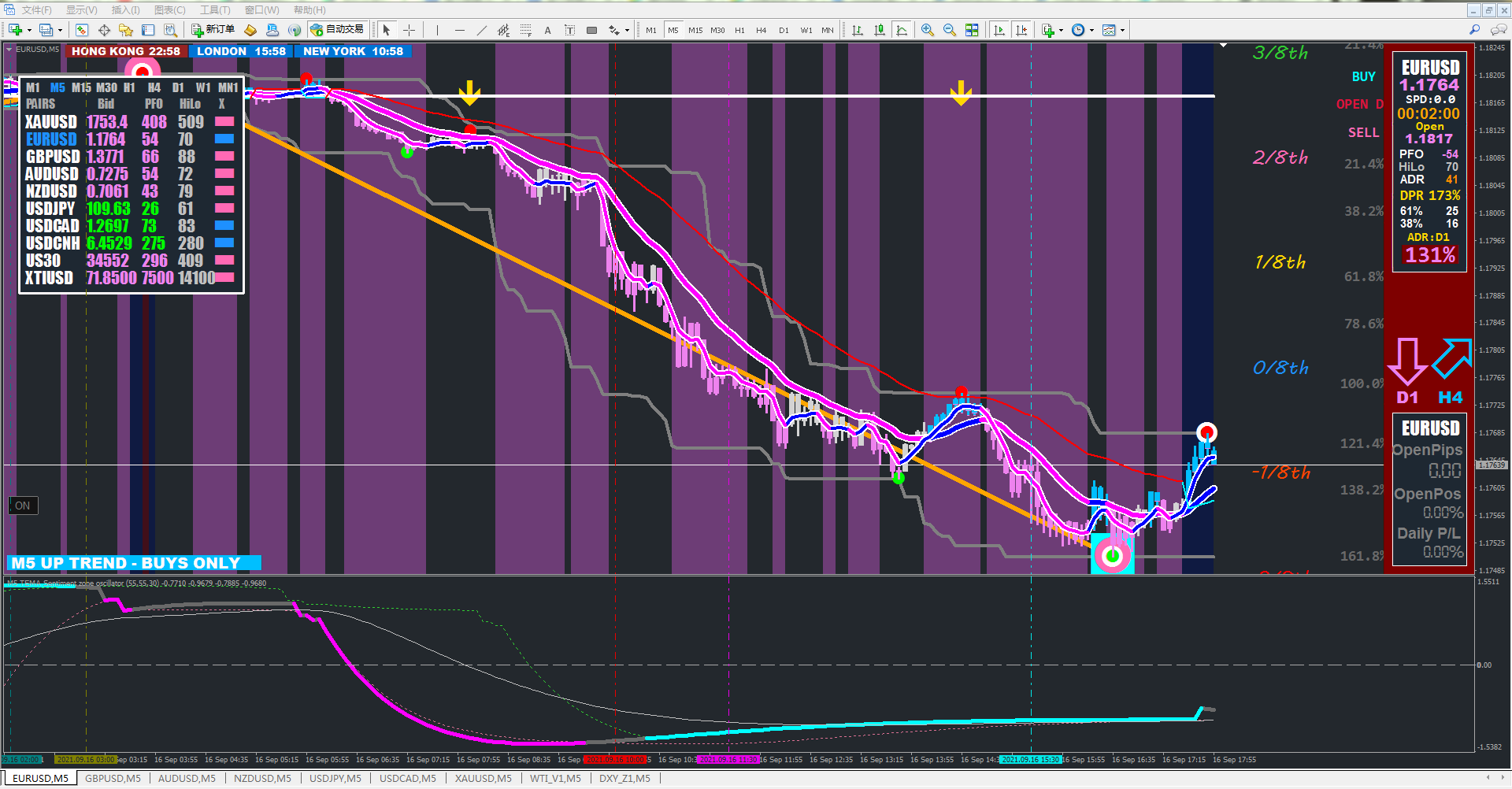Select the trendline drawing tool
This screenshot has width=1512, height=789.
pyautogui.click(x=481, y=30)
